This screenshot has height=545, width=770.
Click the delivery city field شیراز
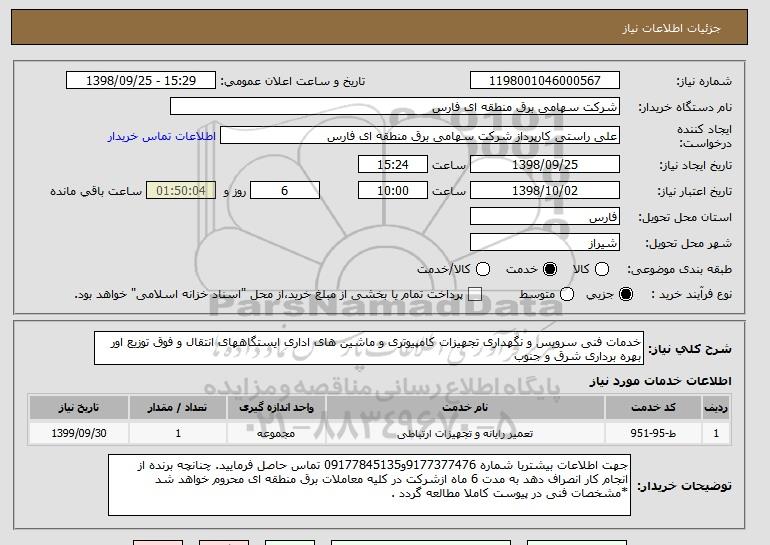point(545,243)
